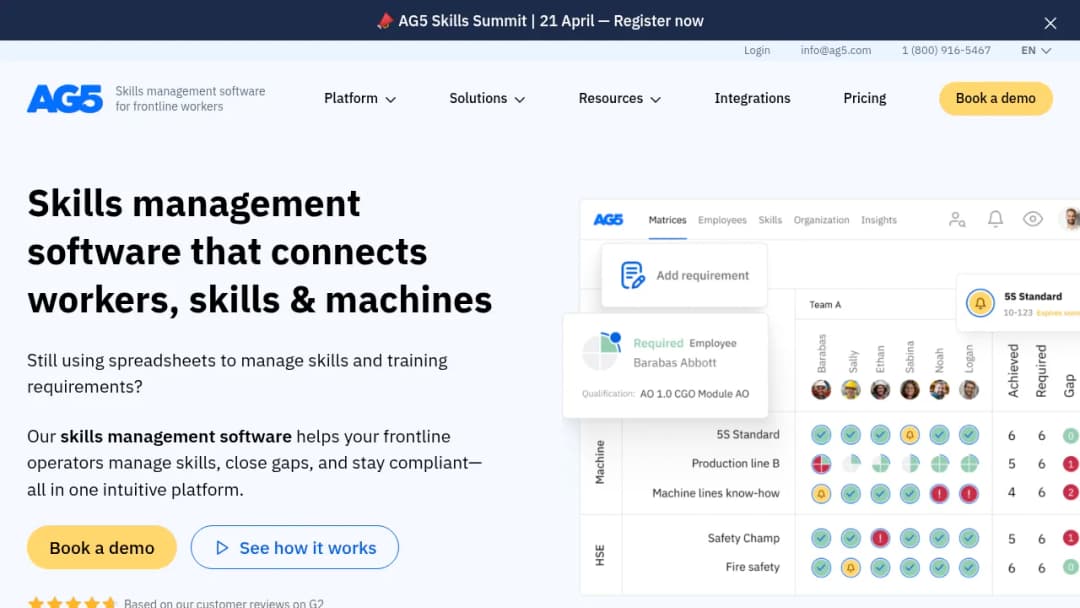Click Book a demo in the header
This screenshot has height=608, width=1080.
click(x=995, y=98)
